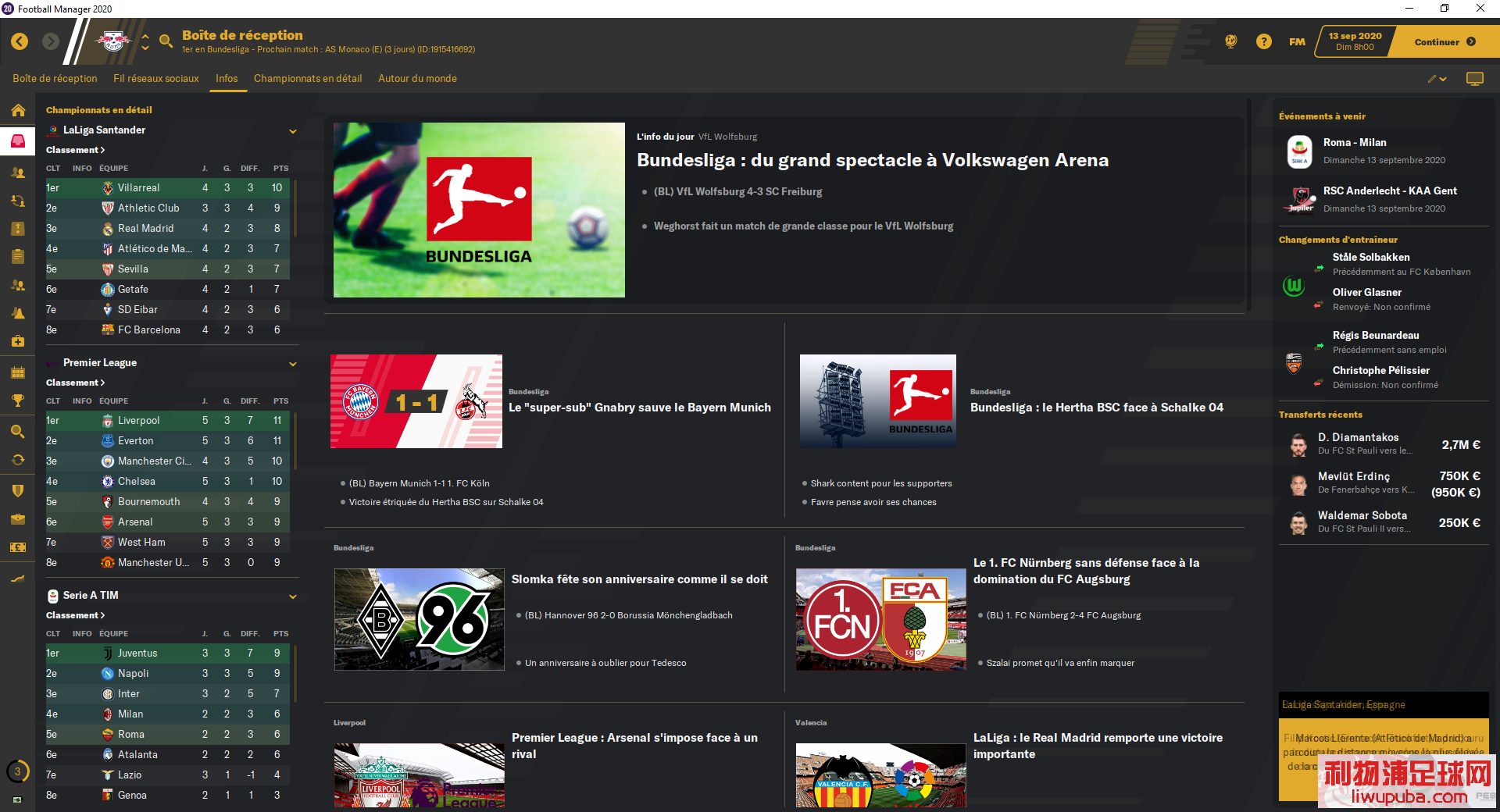Viewport: 1500px width, 812px height.
Task: Open Hertha BSC face à Schalke 04 article
Action: pos(1097,408)
